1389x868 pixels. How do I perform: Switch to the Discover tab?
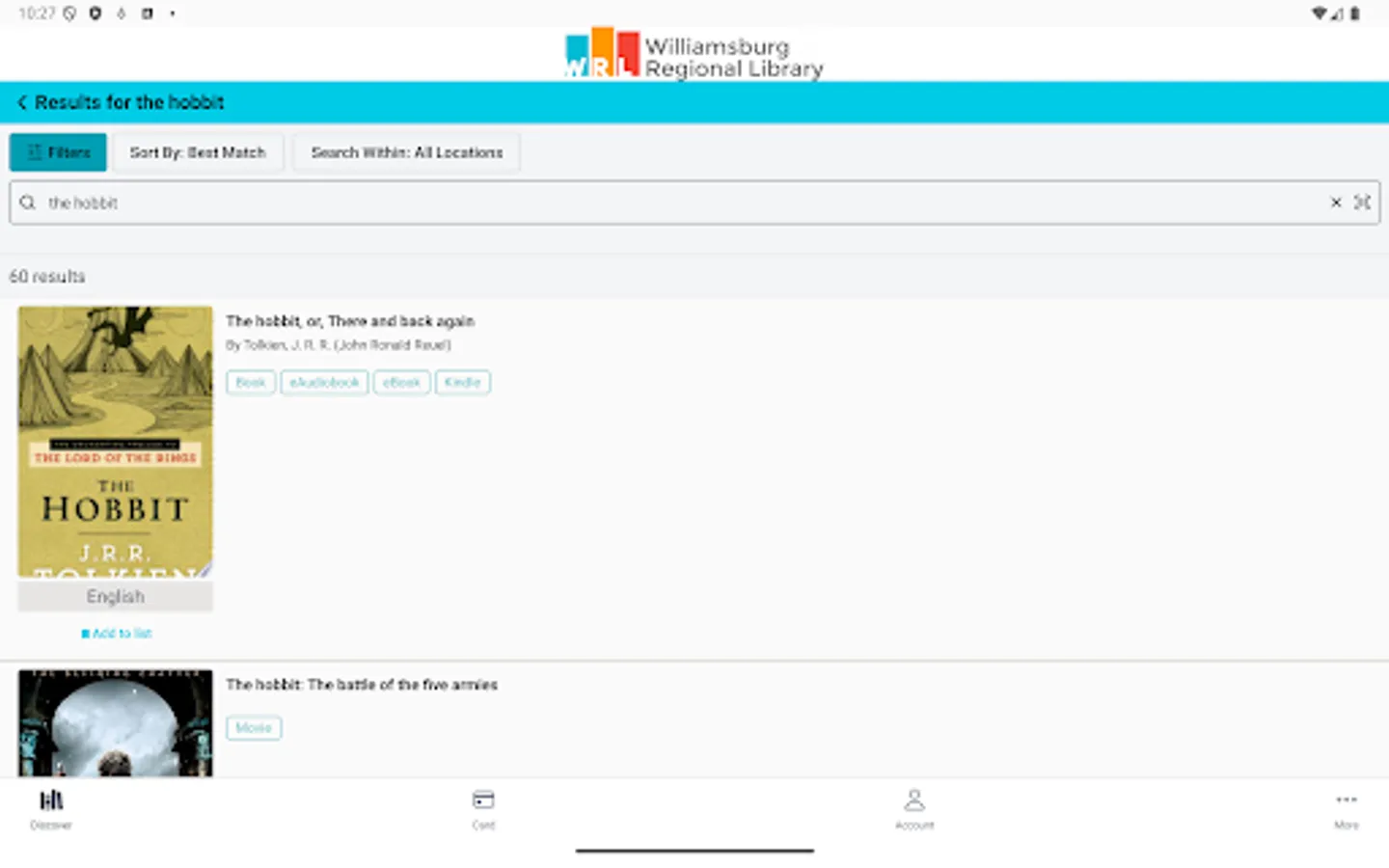(50, 806)
